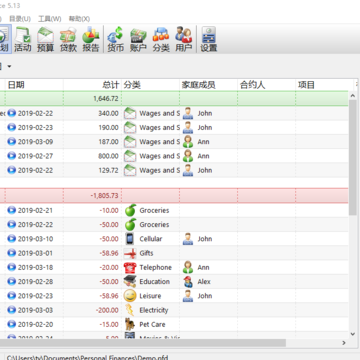This screenshot has width=360, height=360.
Task: Open the 账户 (Accounts) toolbar section
Action: pos(138,39)
